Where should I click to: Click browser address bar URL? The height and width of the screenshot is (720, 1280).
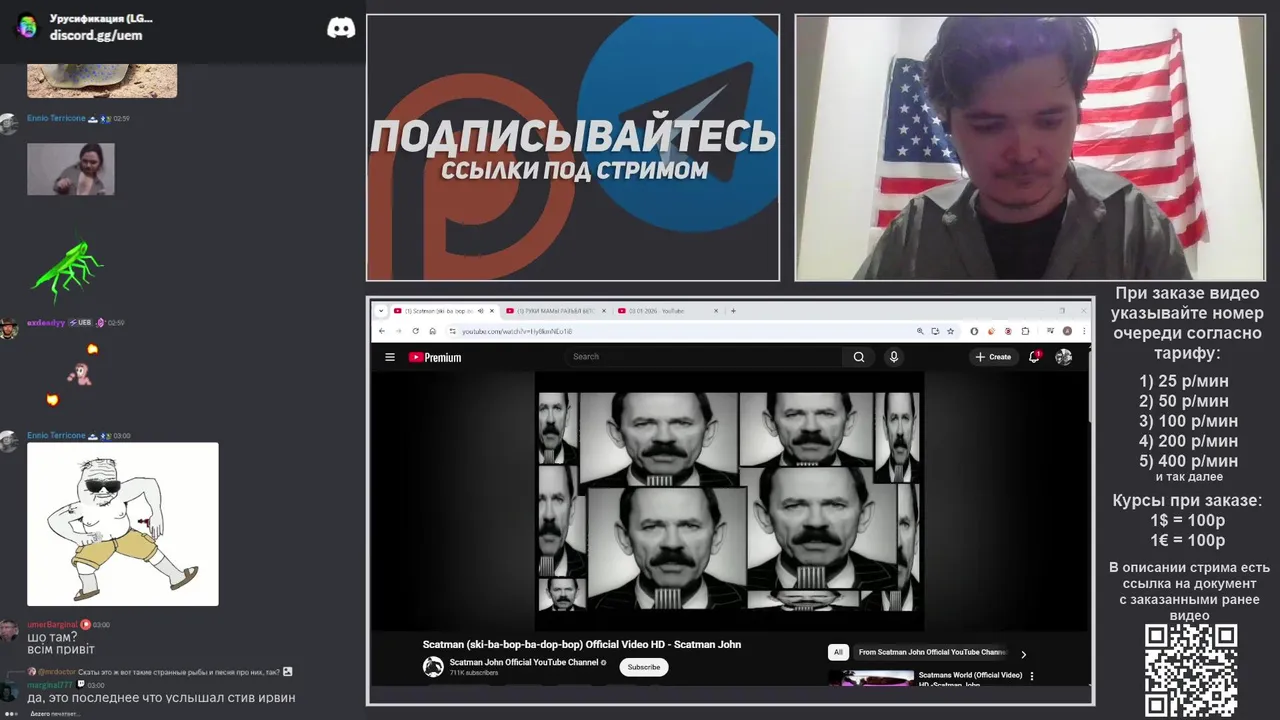517,331
